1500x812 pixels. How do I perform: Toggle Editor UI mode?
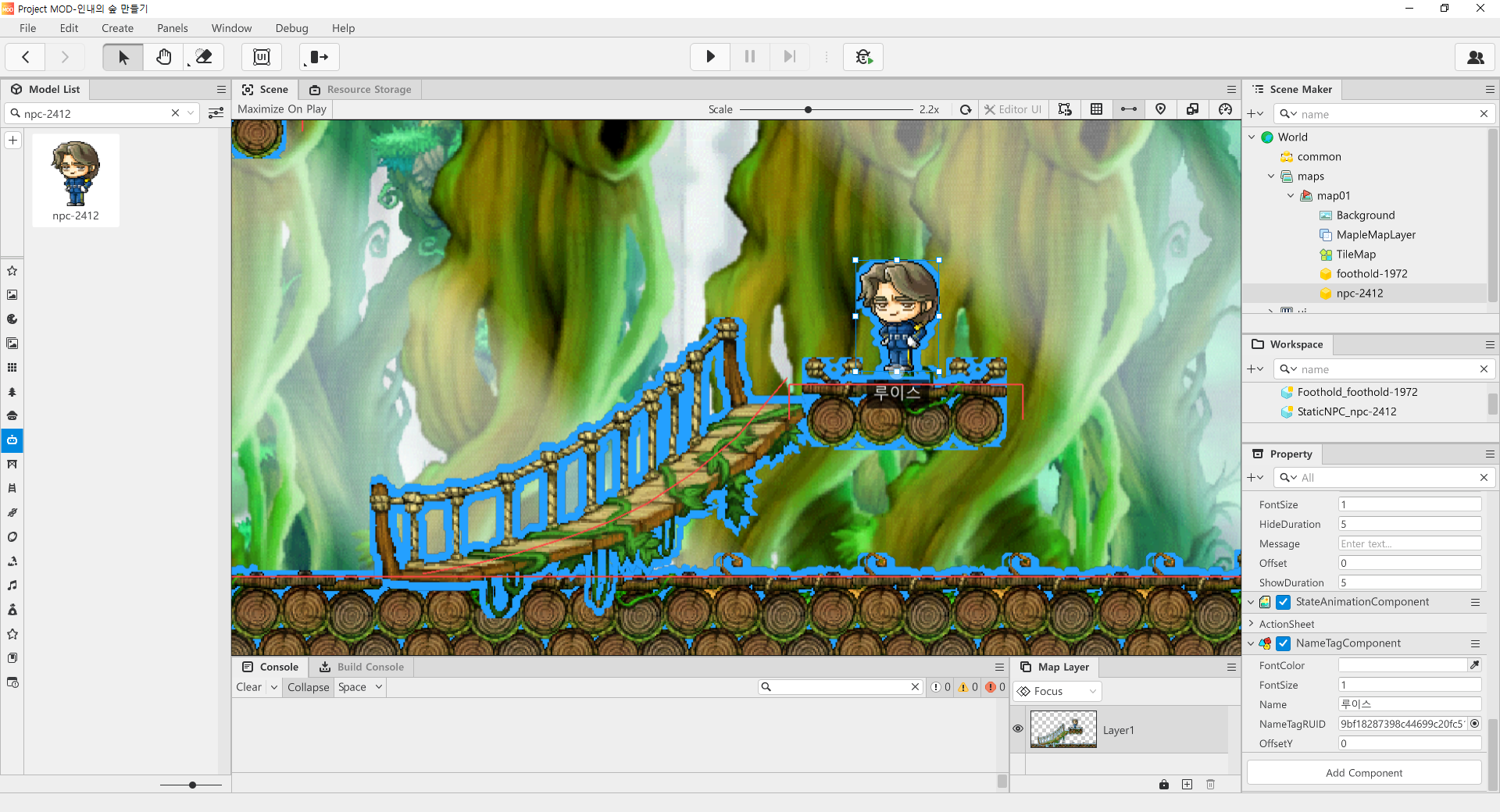tap(1012, 109)
